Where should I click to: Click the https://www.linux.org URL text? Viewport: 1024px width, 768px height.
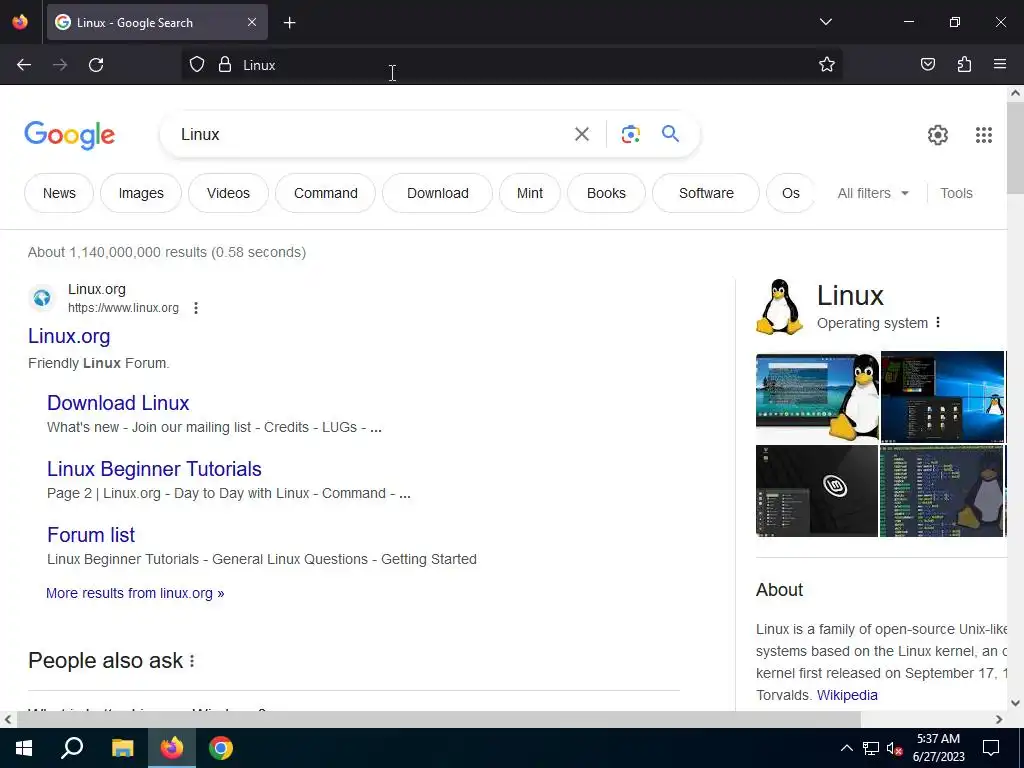[123, 308]
